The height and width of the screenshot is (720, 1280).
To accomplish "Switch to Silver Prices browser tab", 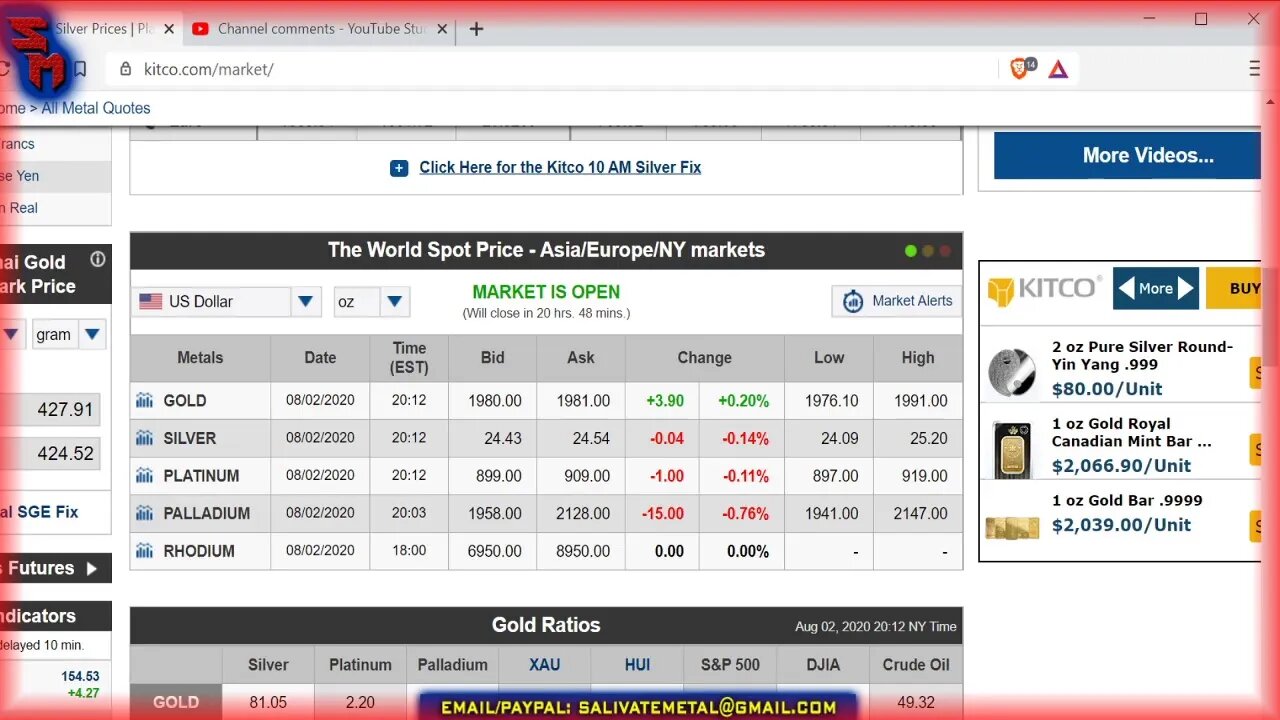I will pos(104,29).
